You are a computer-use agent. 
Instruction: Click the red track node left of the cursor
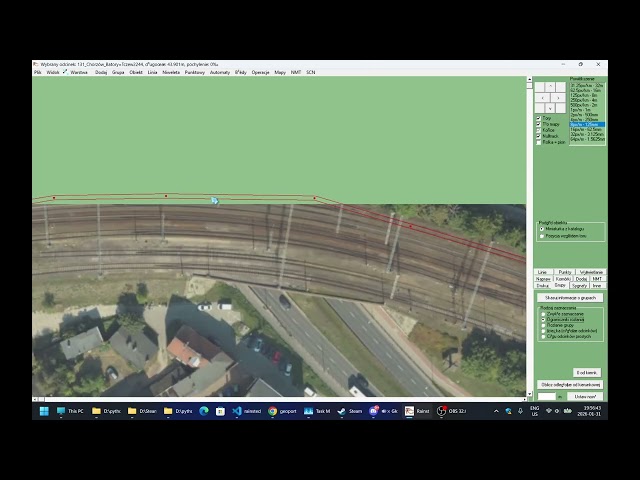pyautogui.click(x=166, y=196)
